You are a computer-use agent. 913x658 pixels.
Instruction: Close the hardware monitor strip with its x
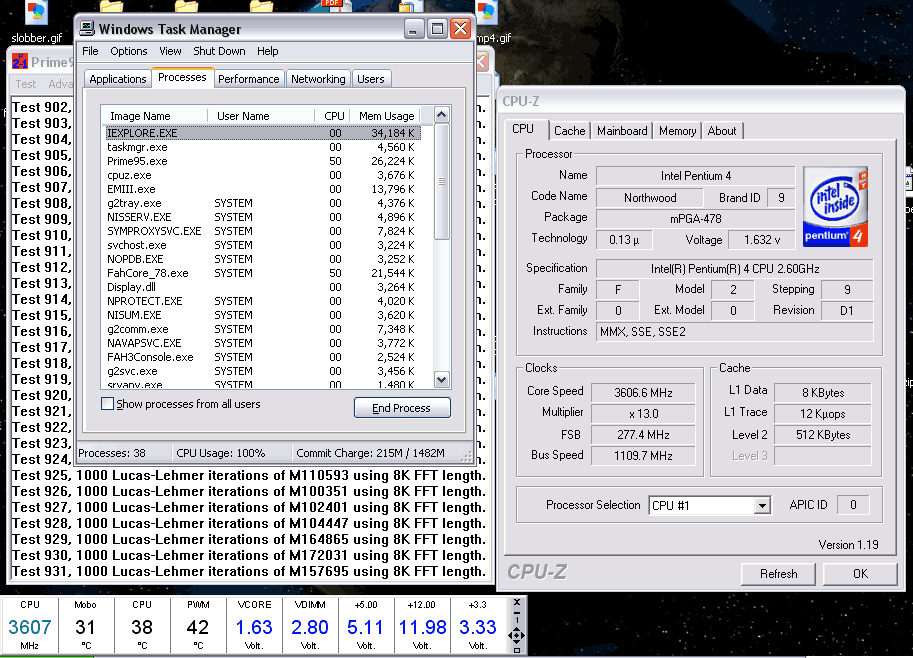coord(516,603)
